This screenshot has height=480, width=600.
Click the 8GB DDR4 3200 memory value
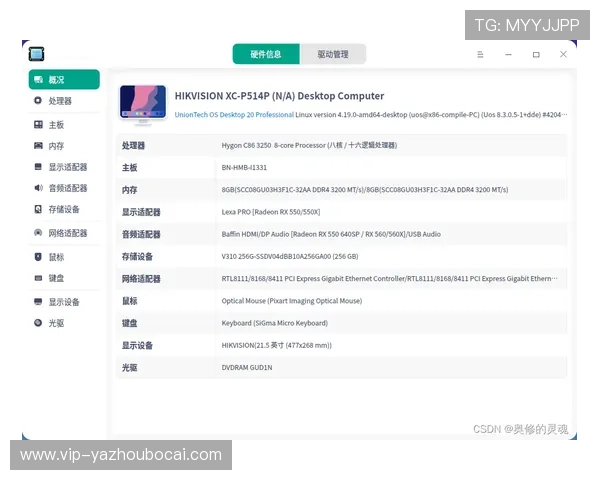[365, 189]
